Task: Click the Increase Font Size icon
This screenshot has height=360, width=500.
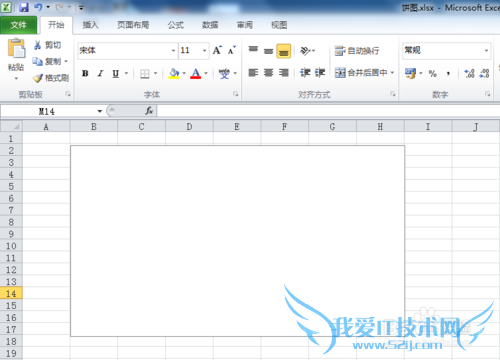Action: click(217, 50)
